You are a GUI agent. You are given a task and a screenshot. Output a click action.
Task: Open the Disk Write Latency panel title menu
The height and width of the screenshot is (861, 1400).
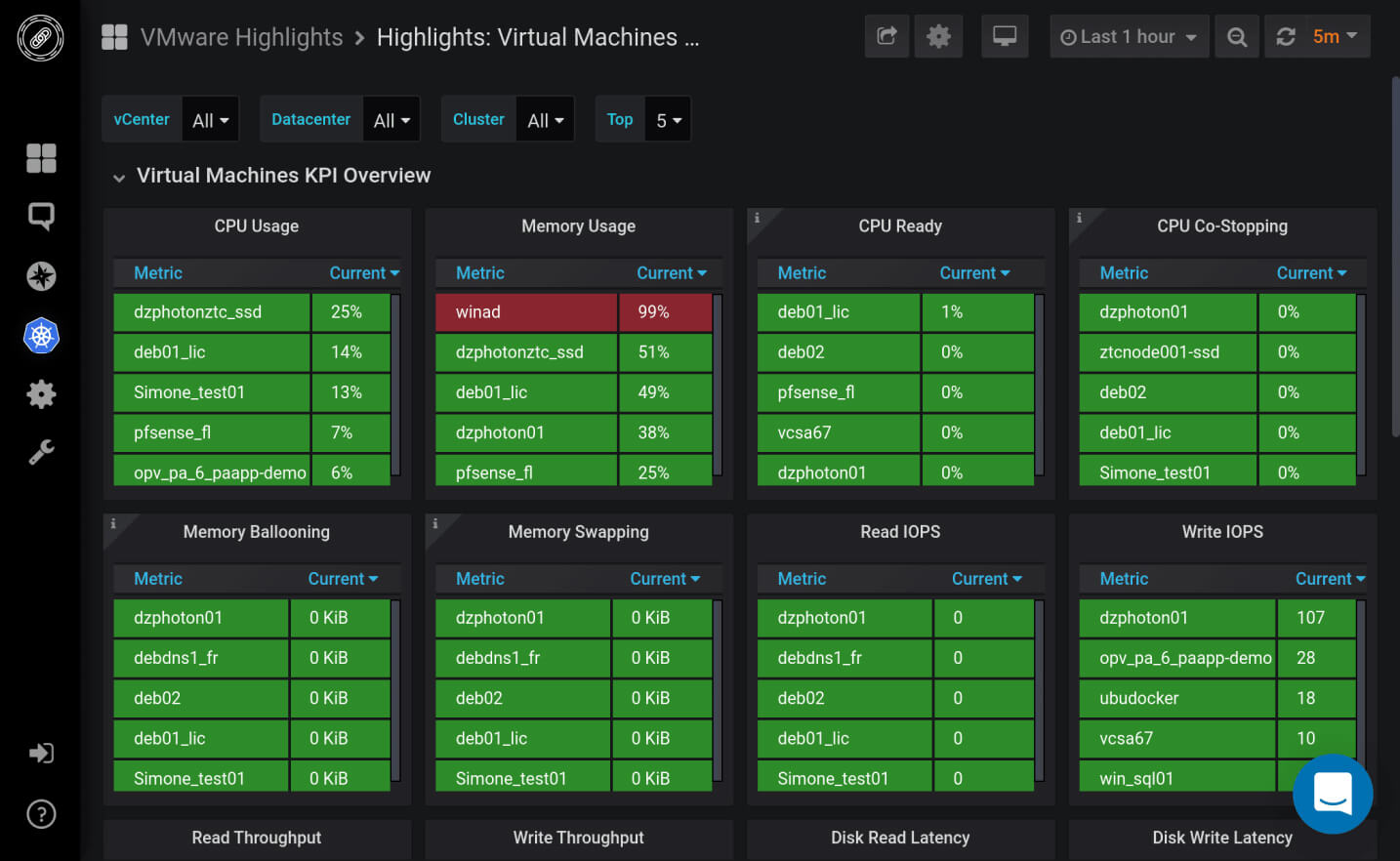(x=1222, y=838)
